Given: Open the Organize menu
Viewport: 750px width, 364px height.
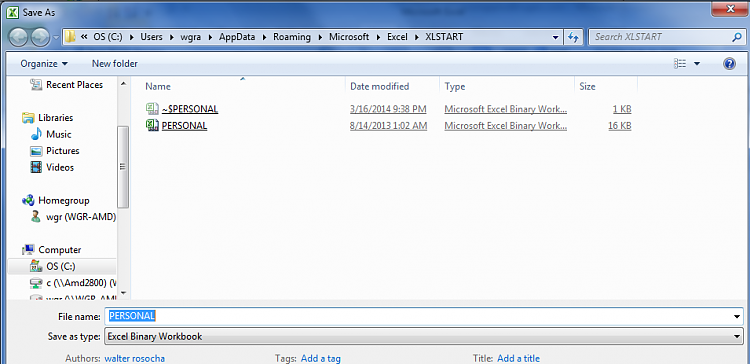Looking at the screenshot, I should (44, 64).
